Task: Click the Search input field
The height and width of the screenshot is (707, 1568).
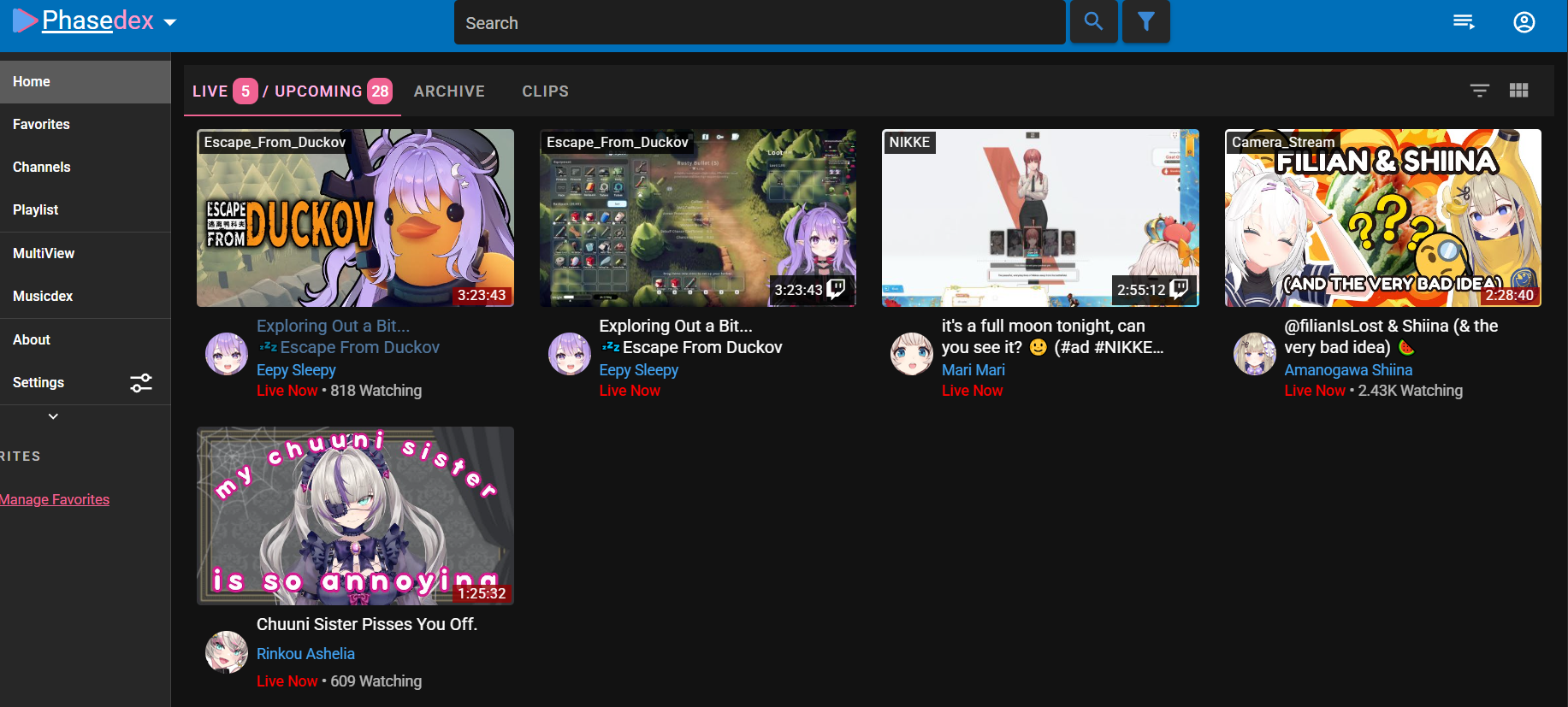Action: point(760,23)
